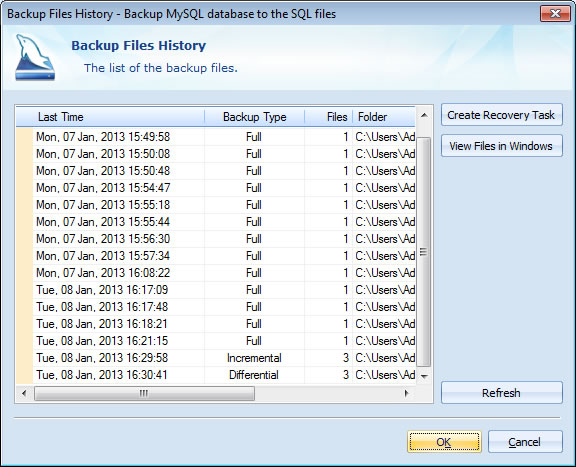The height and width of the screenshot is (467, 576).
Task: Click folder path in 16:30:41 row
Action: click(x=384, y=375)
